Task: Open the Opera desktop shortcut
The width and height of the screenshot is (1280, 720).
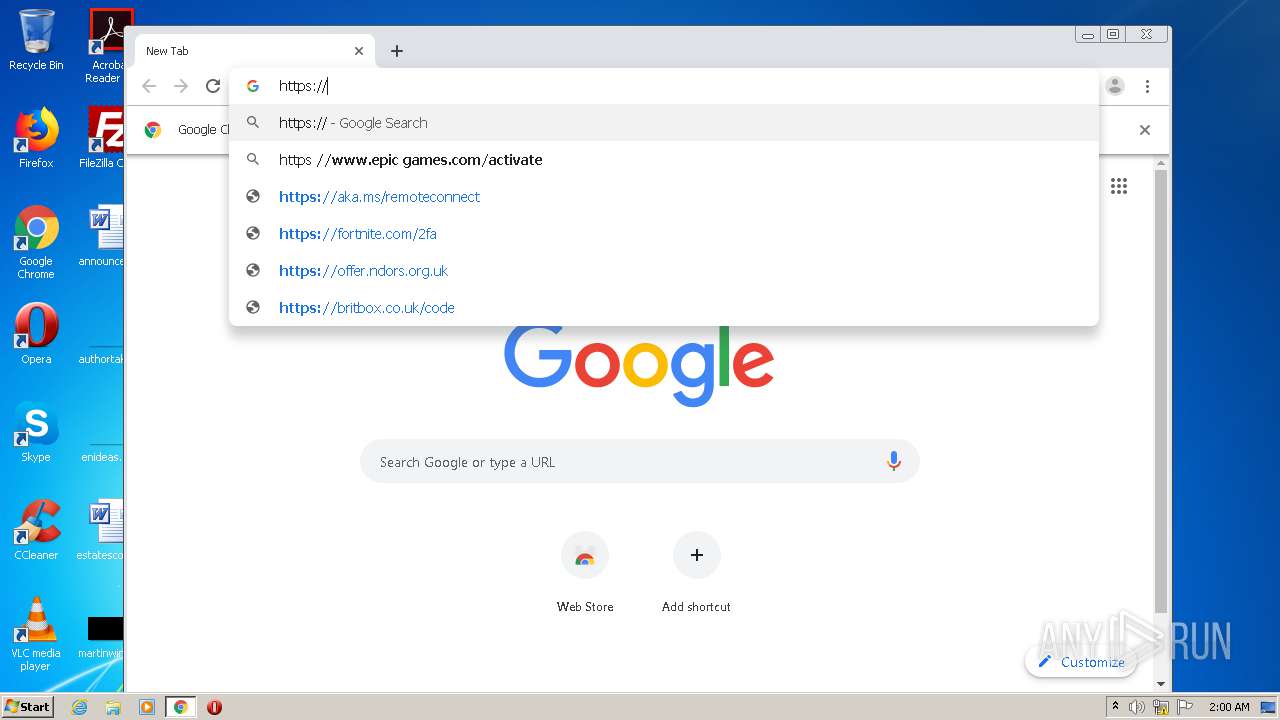Action: click(36, 334)
